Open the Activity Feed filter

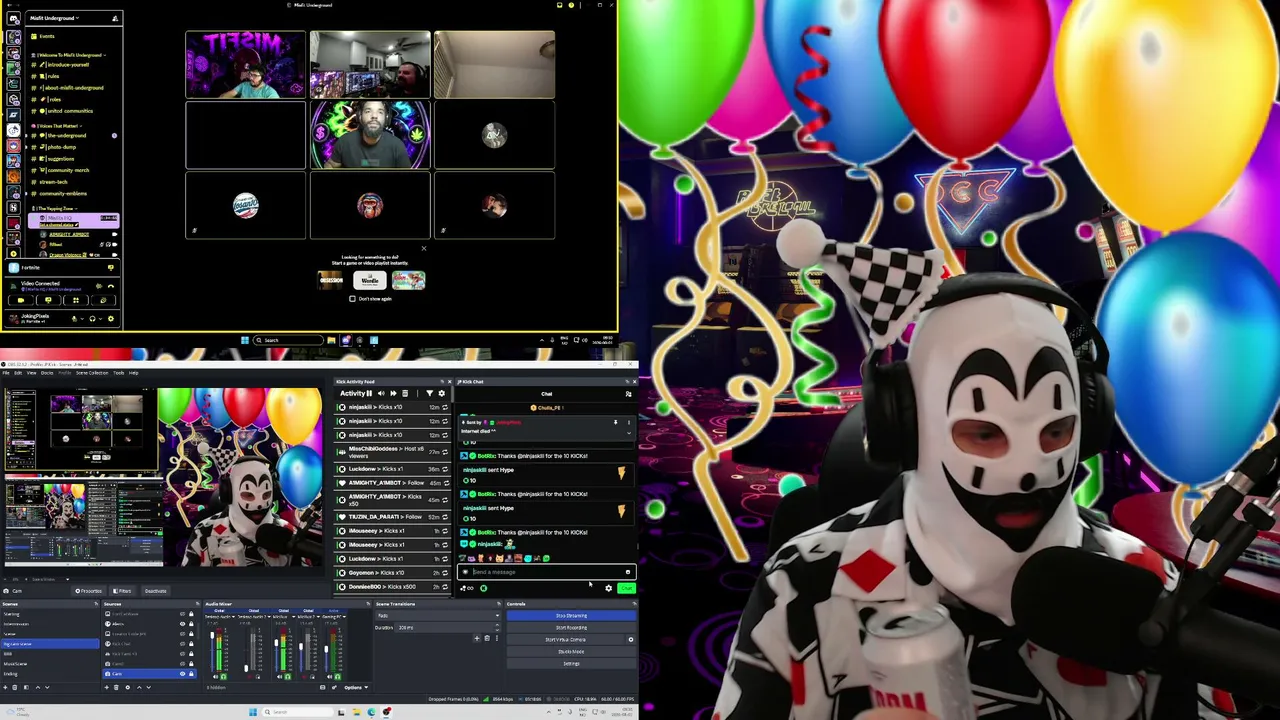click(x=430, y=393)
